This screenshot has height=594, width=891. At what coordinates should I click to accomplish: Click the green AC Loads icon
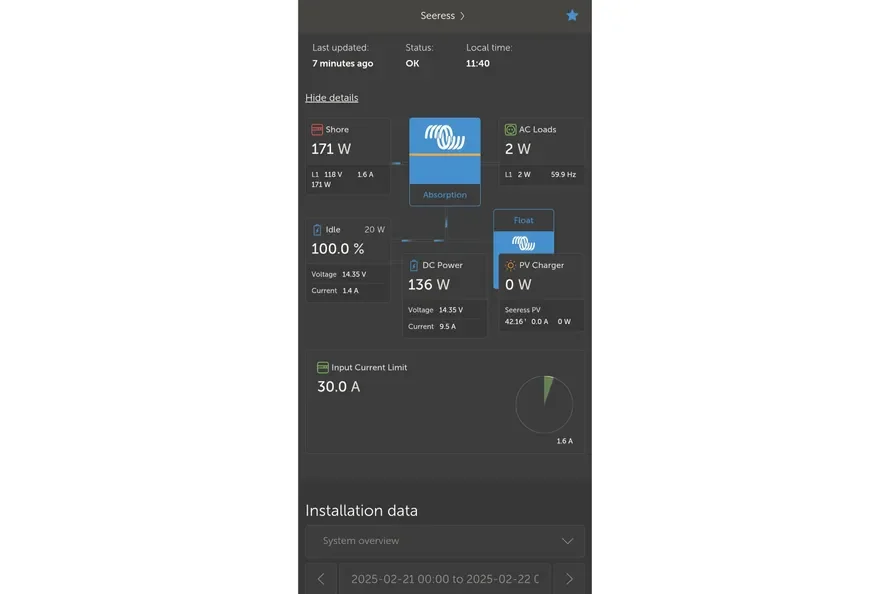point(510,130)
